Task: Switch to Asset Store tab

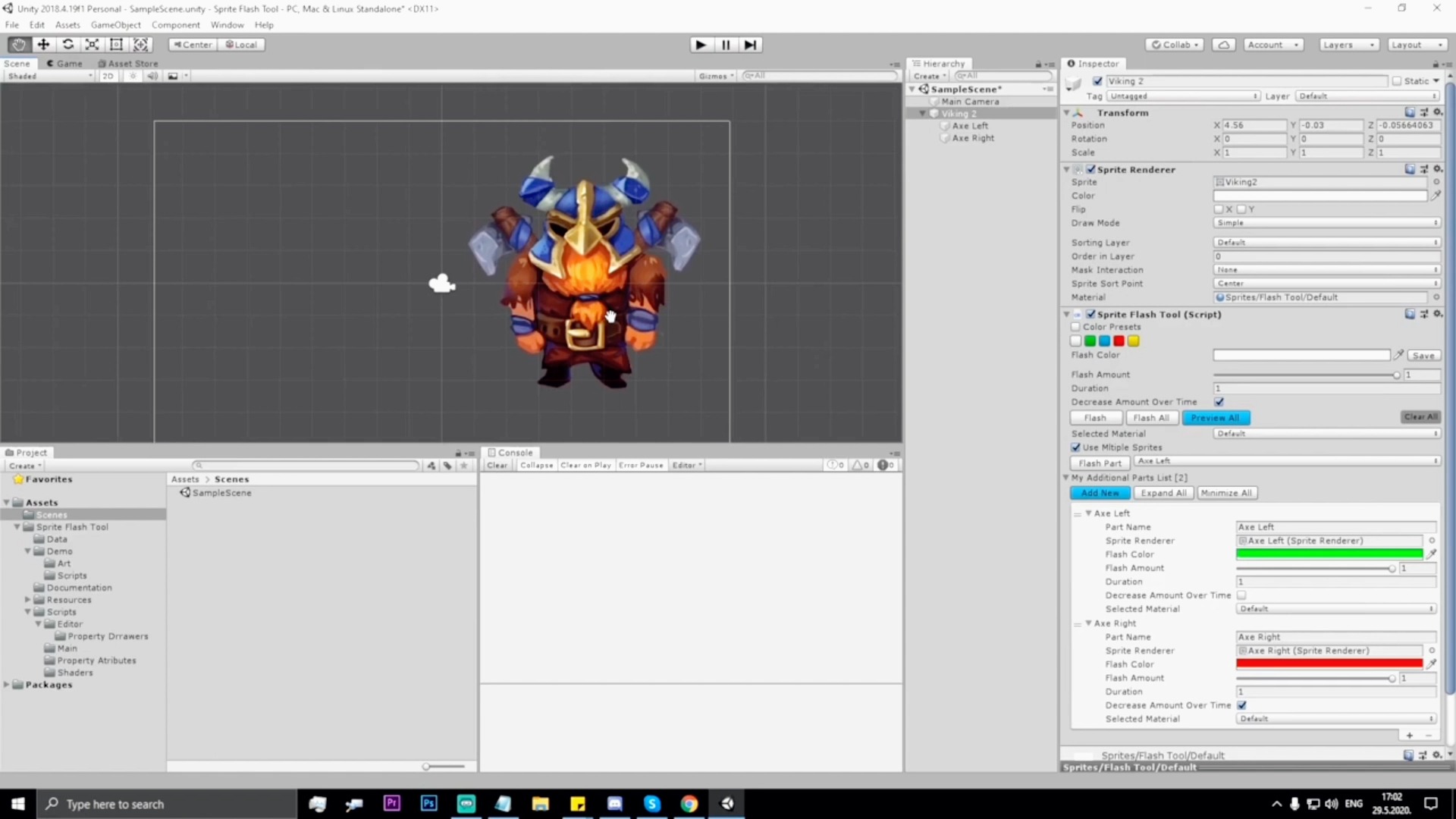Action: coord(128,64)
